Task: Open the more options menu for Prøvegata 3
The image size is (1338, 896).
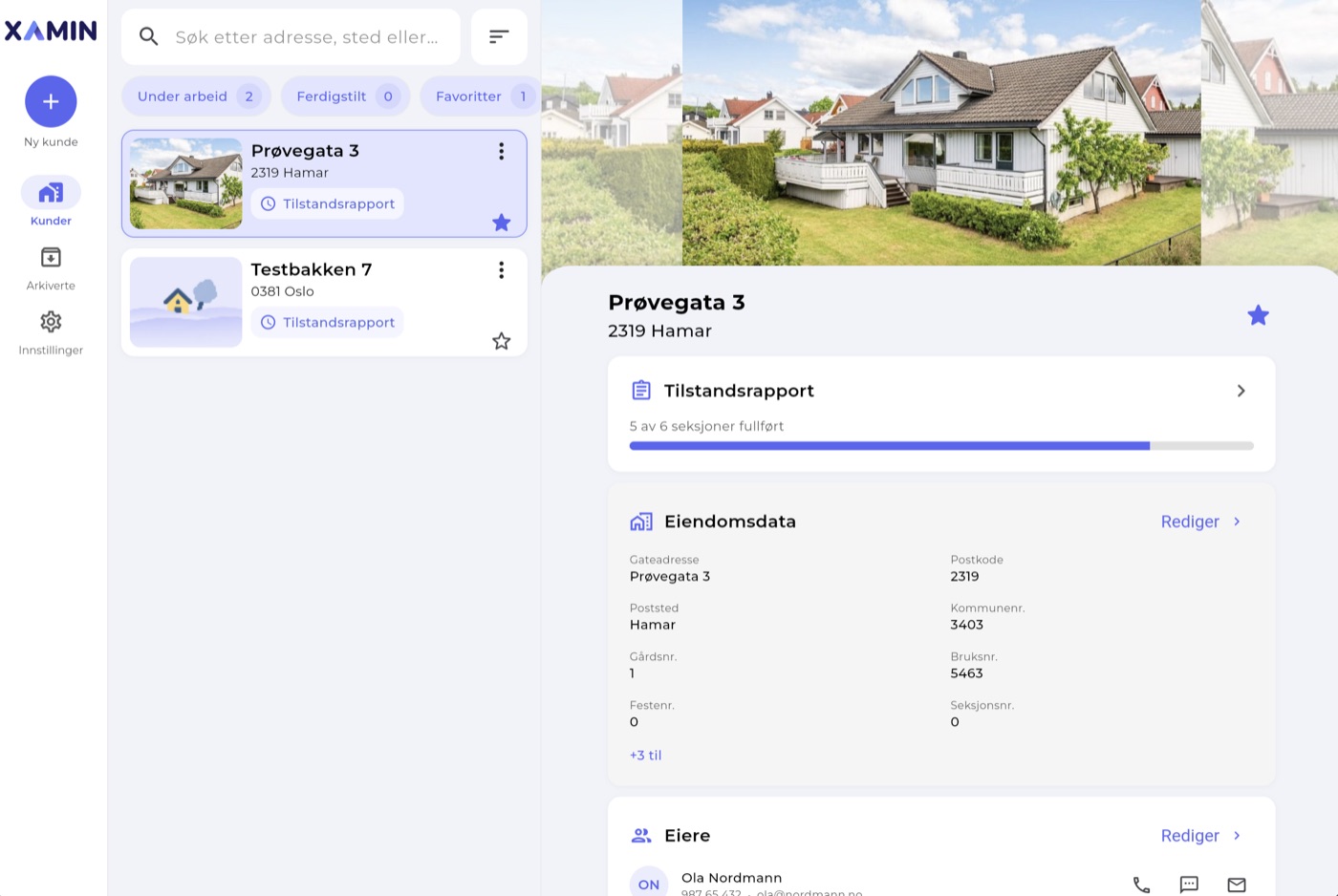Action: coord(501,151)
